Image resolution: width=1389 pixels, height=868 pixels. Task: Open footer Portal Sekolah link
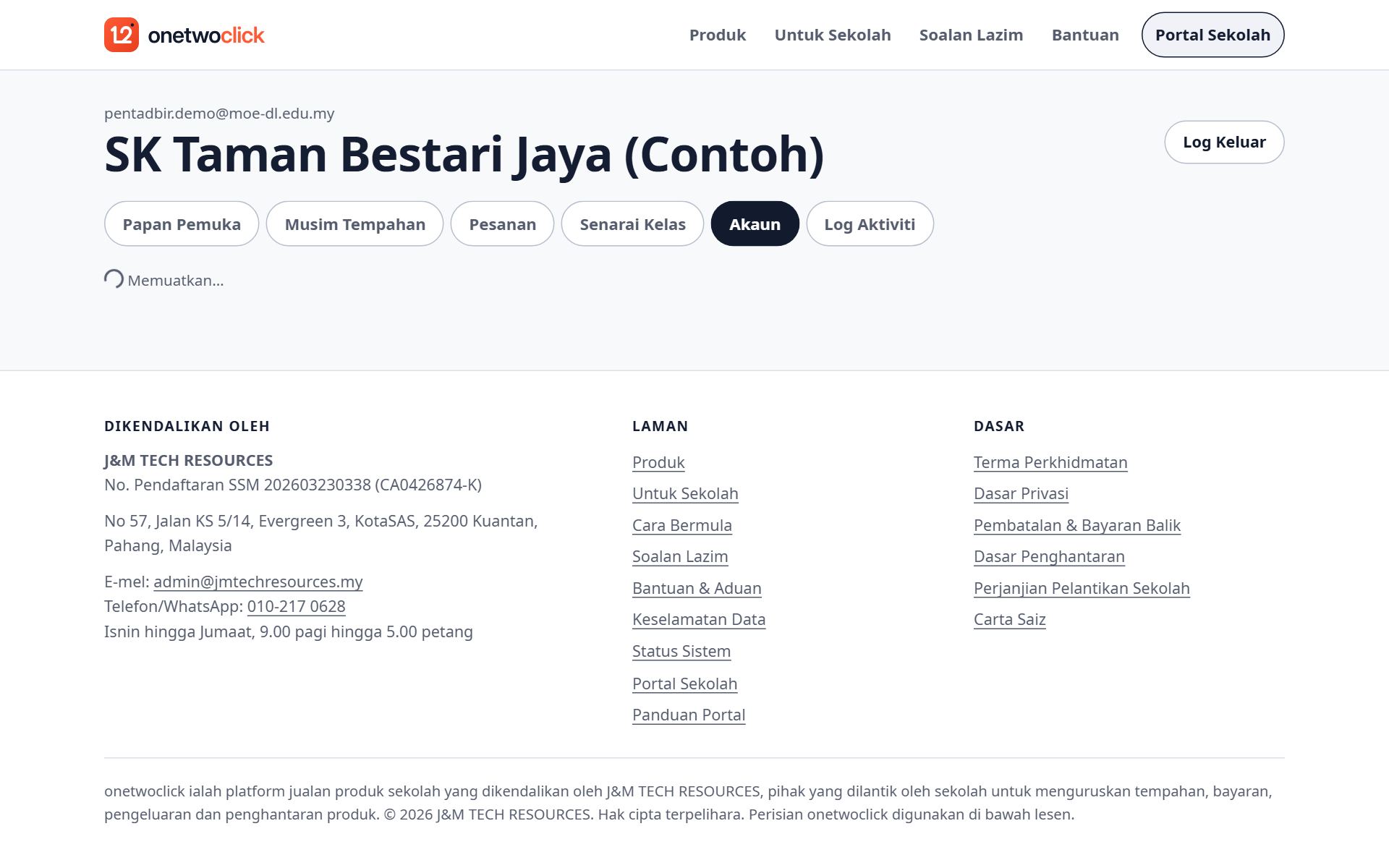click(x=684, y=684)
